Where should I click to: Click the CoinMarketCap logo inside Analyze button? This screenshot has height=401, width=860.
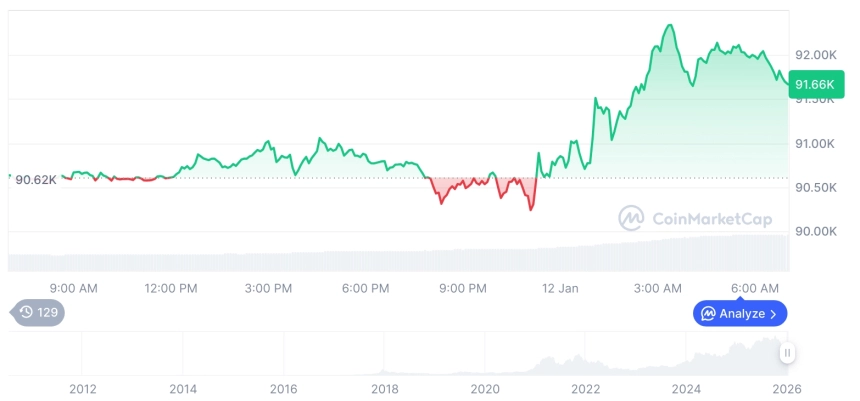coord(708,314)
